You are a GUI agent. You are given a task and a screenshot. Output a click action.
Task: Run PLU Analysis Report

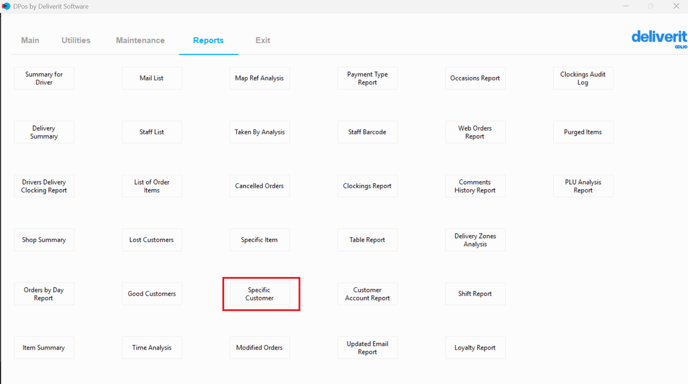(x=583, y=186)
